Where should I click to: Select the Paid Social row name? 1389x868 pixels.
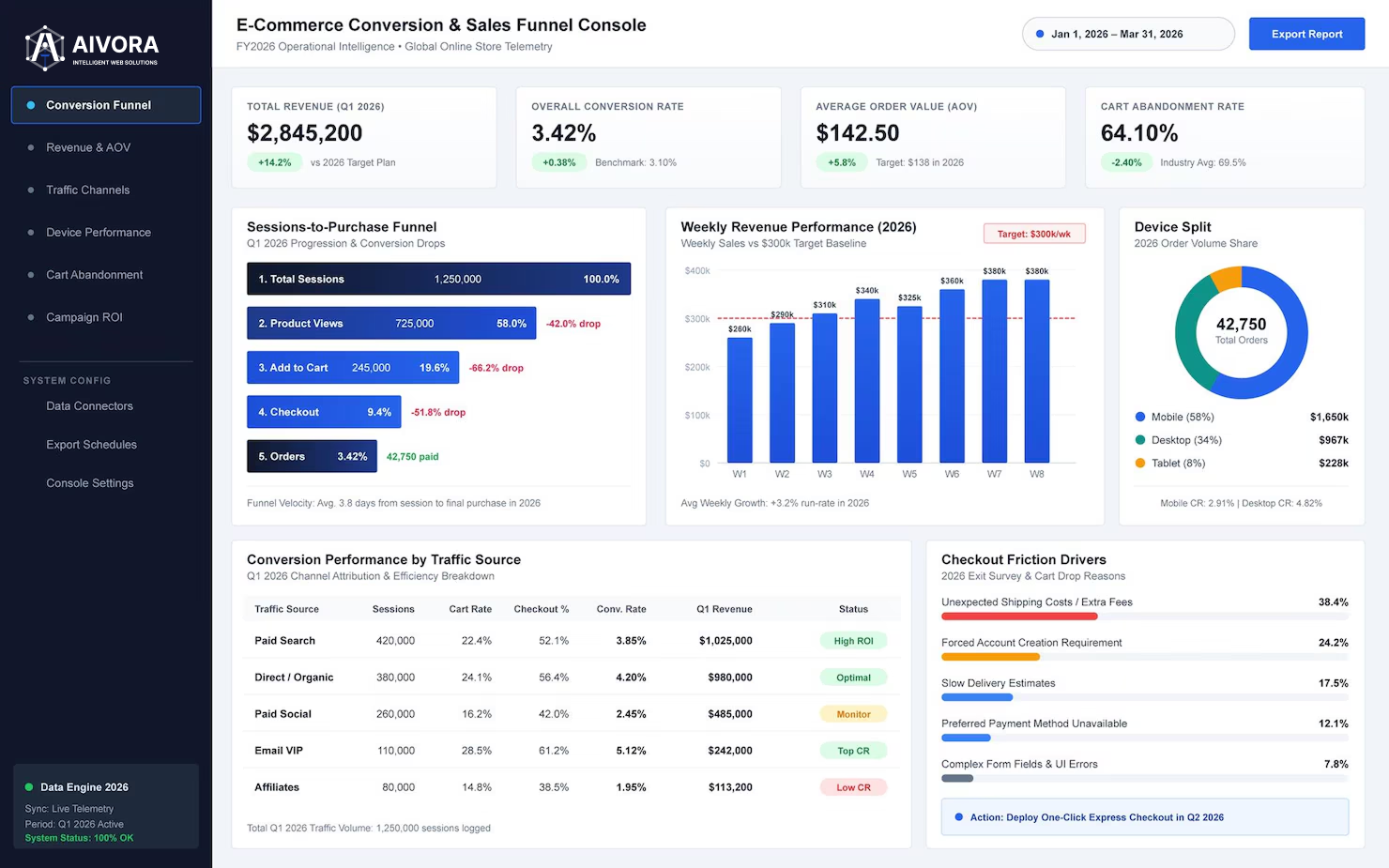282,714
